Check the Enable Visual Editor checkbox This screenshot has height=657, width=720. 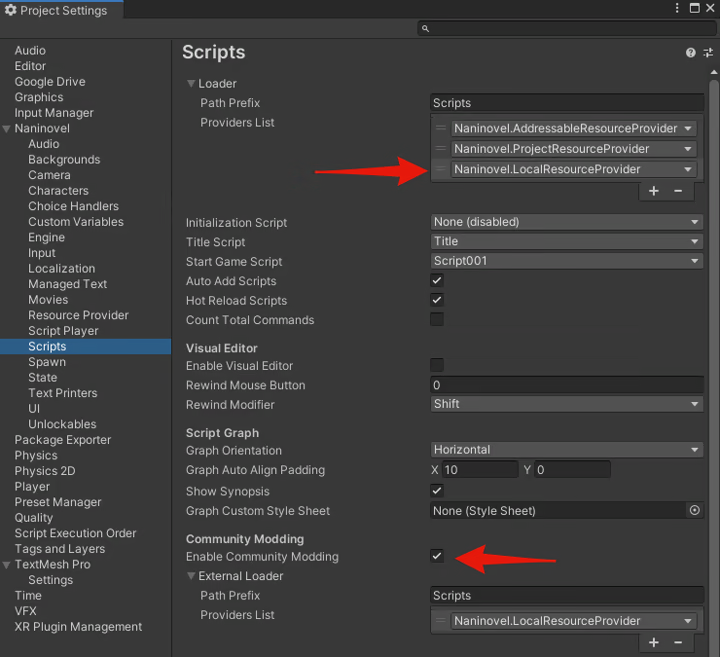click(x=437, y=365)
